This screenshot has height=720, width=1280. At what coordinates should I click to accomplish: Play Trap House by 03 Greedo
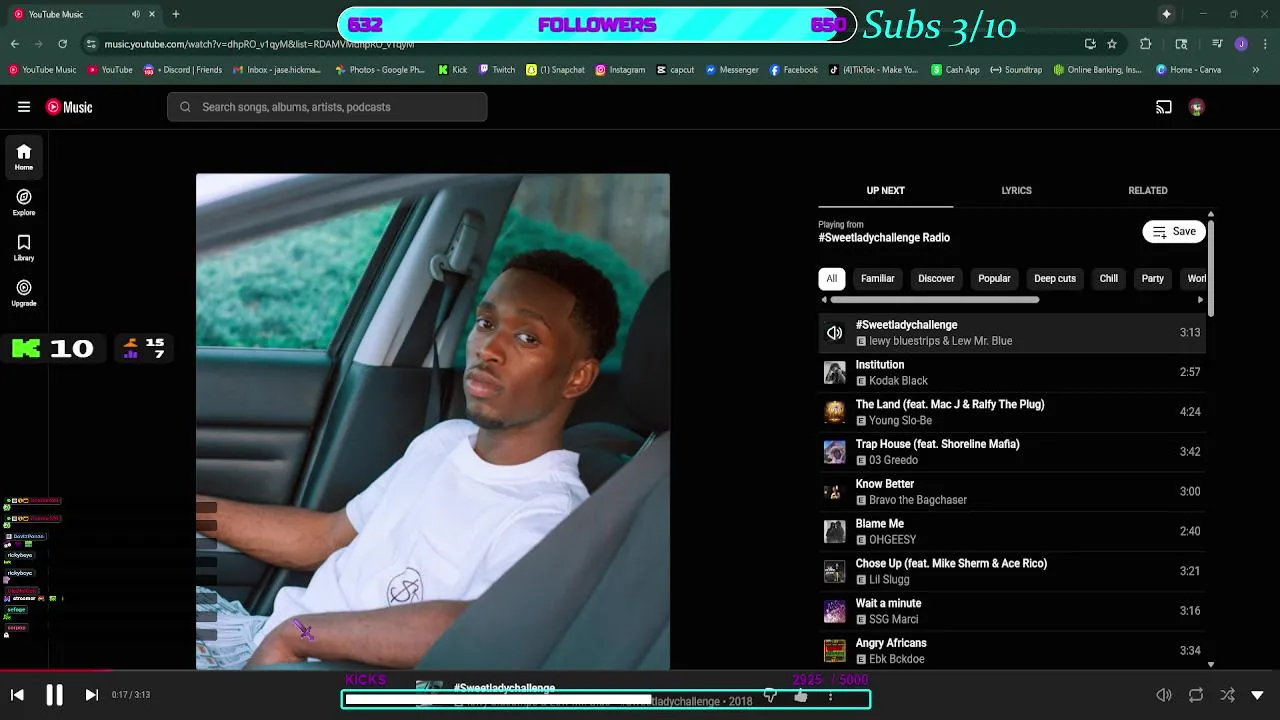(1012, 452)
